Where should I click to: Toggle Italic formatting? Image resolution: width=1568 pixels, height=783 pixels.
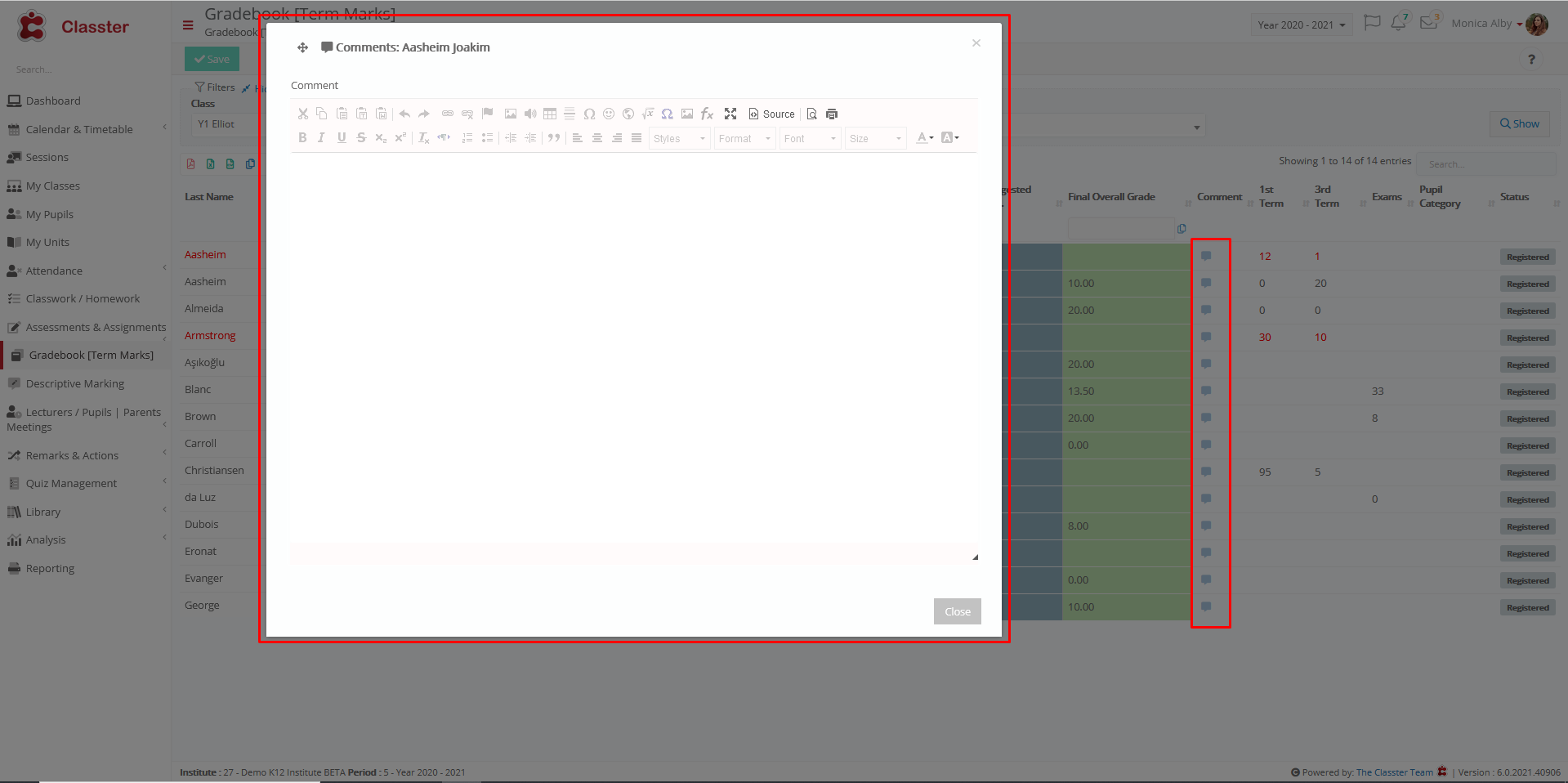click(322, 138)
